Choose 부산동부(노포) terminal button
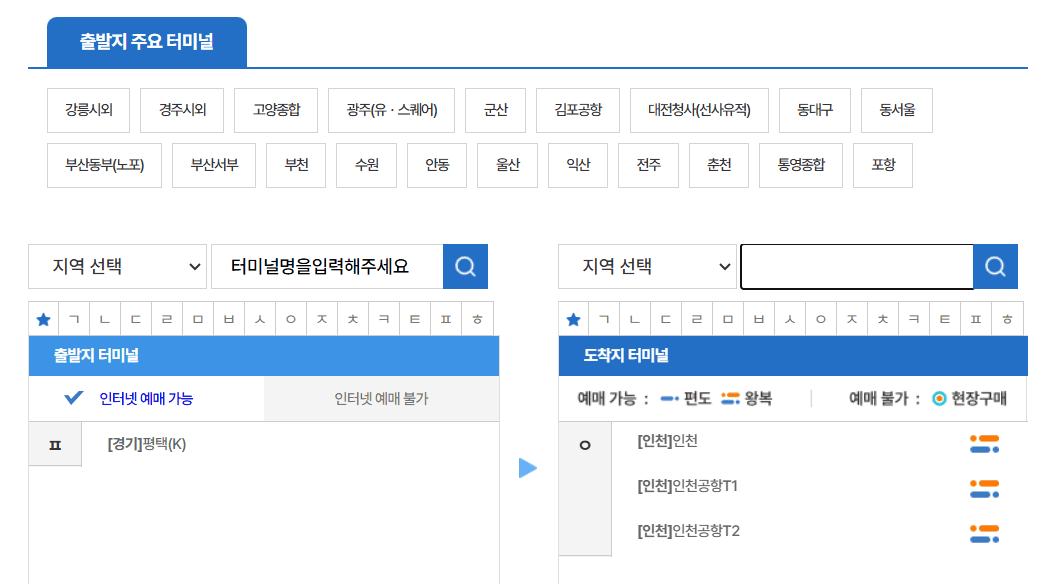The height and width of the screenshot is (584, 1048). click(x=104, y=165)
